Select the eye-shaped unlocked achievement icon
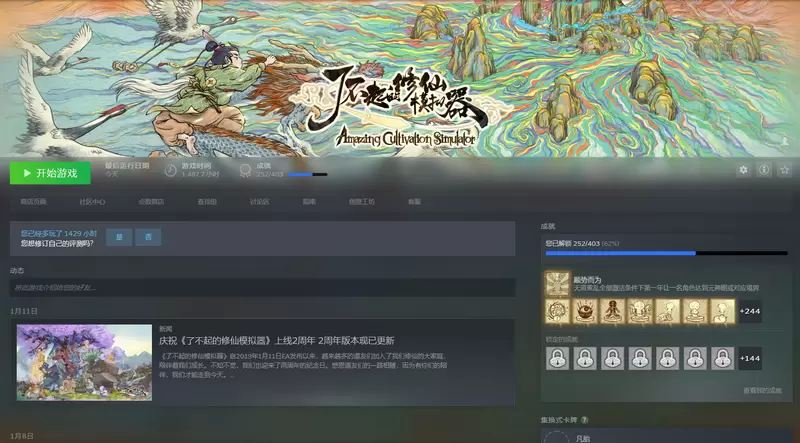 click(585, 311)
